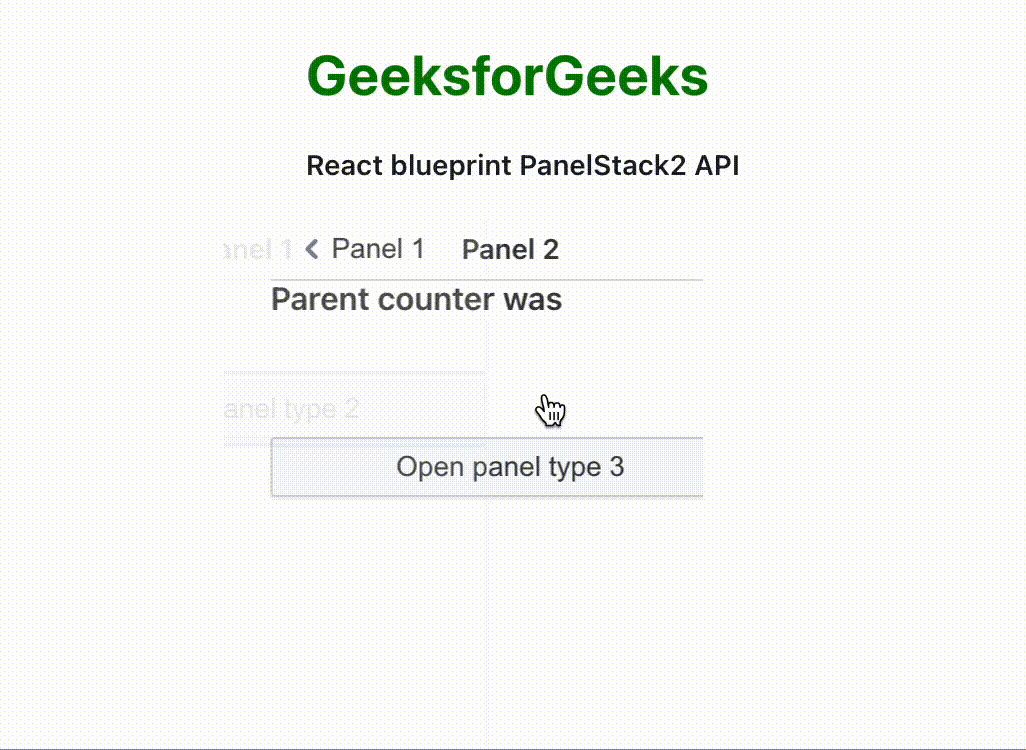Image resolution: width=1026 pixels, height=750 pixels.
Task: Click the word API in the subtitle
Action: pos(717,166)
